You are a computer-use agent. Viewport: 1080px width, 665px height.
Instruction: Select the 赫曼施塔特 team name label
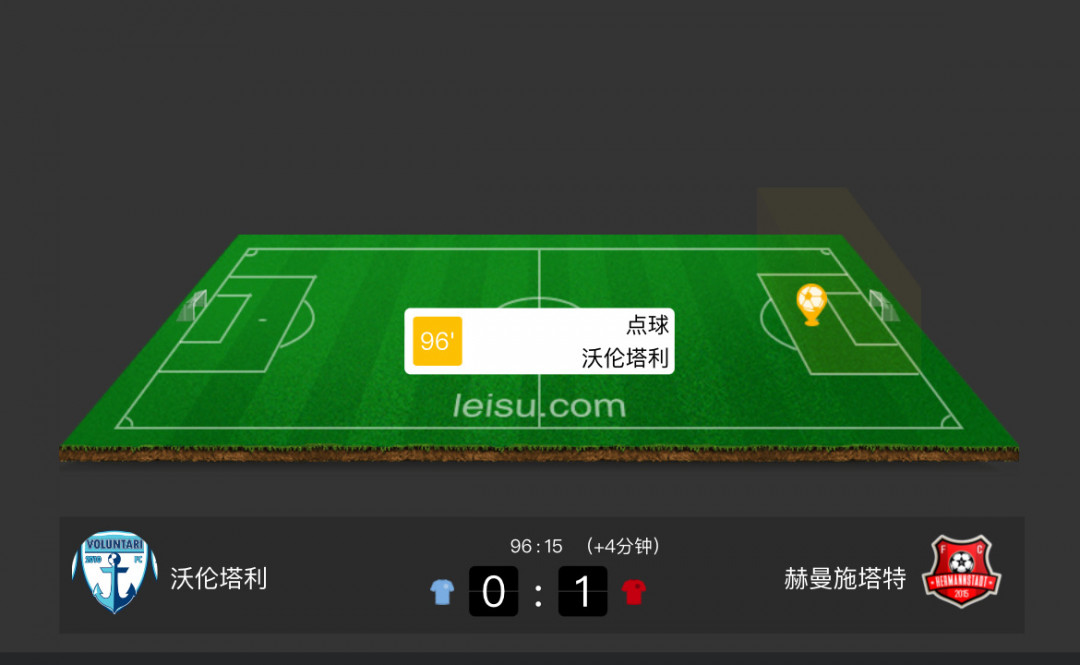(x=844, y=578)
